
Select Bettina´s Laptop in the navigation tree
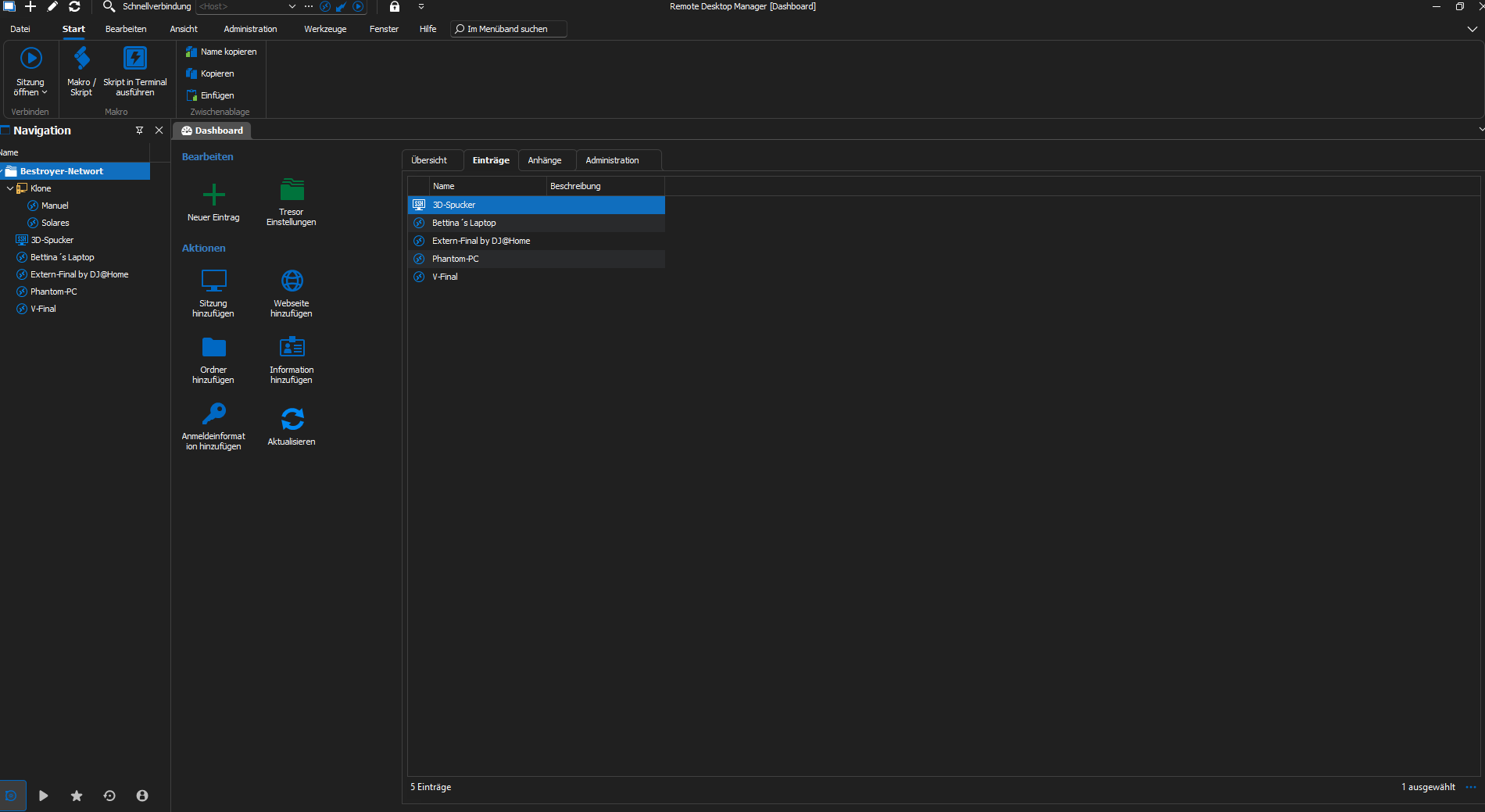tap(62, 257)
